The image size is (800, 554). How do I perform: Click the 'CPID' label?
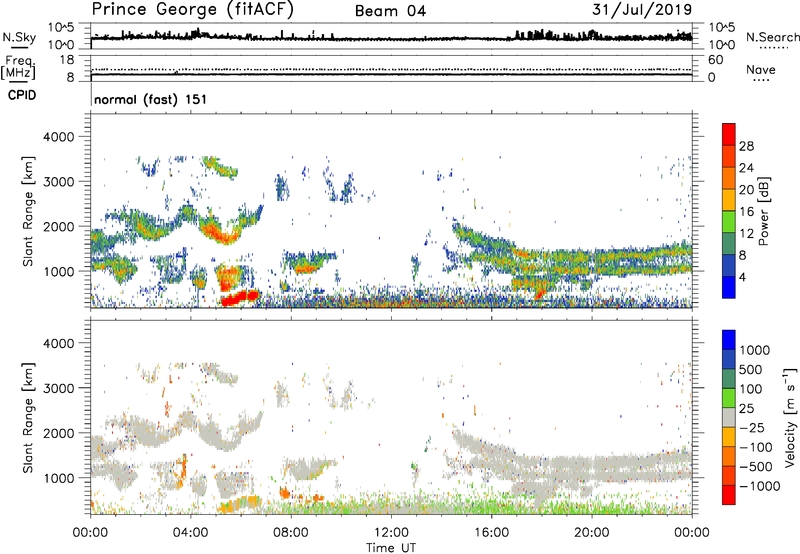tap(22, 95)
